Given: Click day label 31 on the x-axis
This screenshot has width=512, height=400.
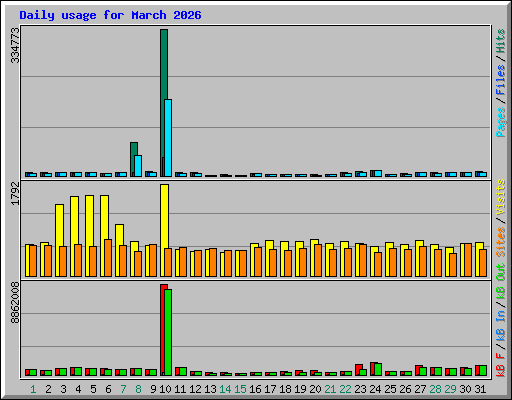Looking at the screenshot, I should pyautogui.click(x=480, y=389).
